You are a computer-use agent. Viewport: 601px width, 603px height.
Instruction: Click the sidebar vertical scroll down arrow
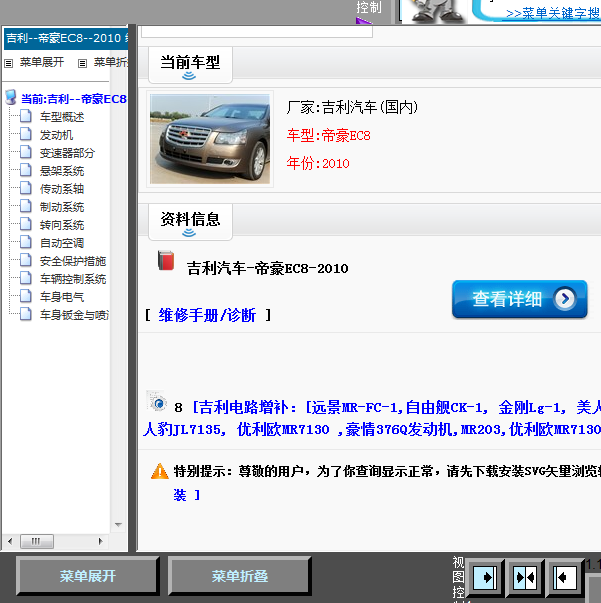point(118,525)
